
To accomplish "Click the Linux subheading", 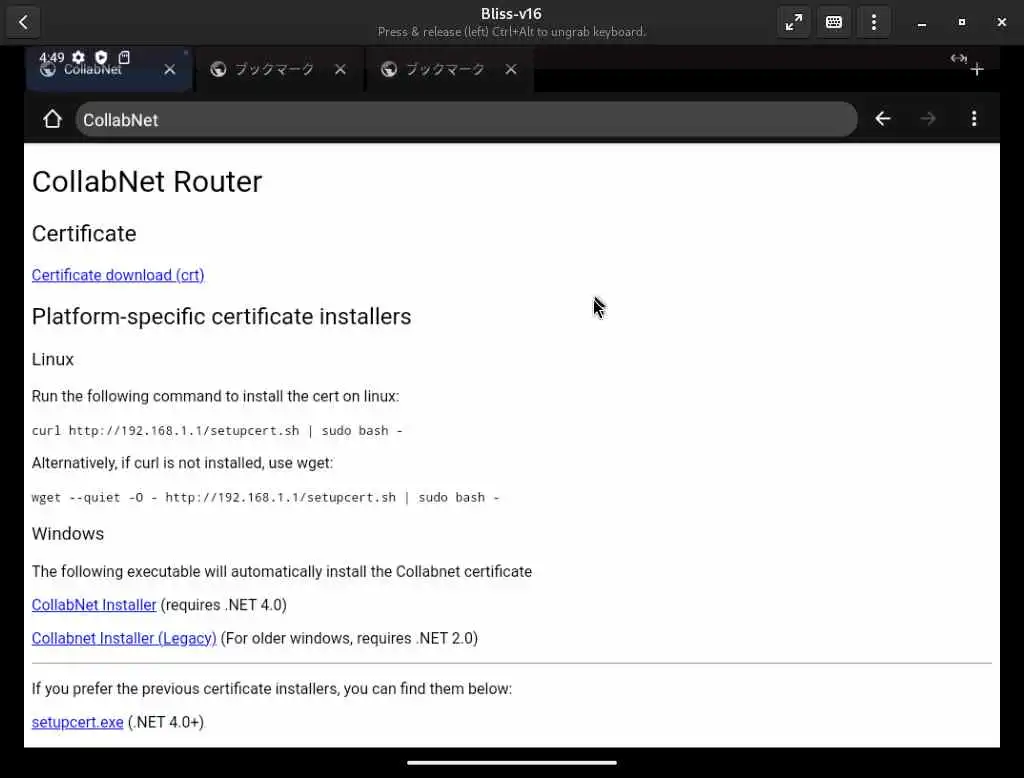I will click(53, 359).
